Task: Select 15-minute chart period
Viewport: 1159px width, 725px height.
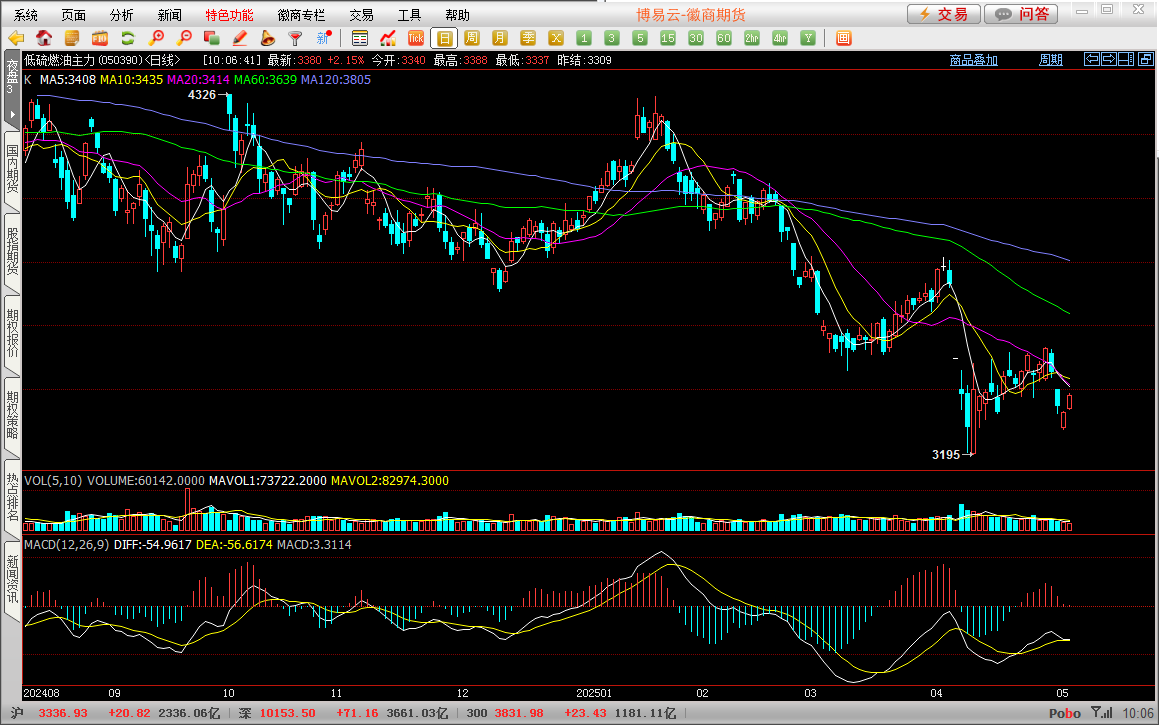Action: click(x=668, y=38)
